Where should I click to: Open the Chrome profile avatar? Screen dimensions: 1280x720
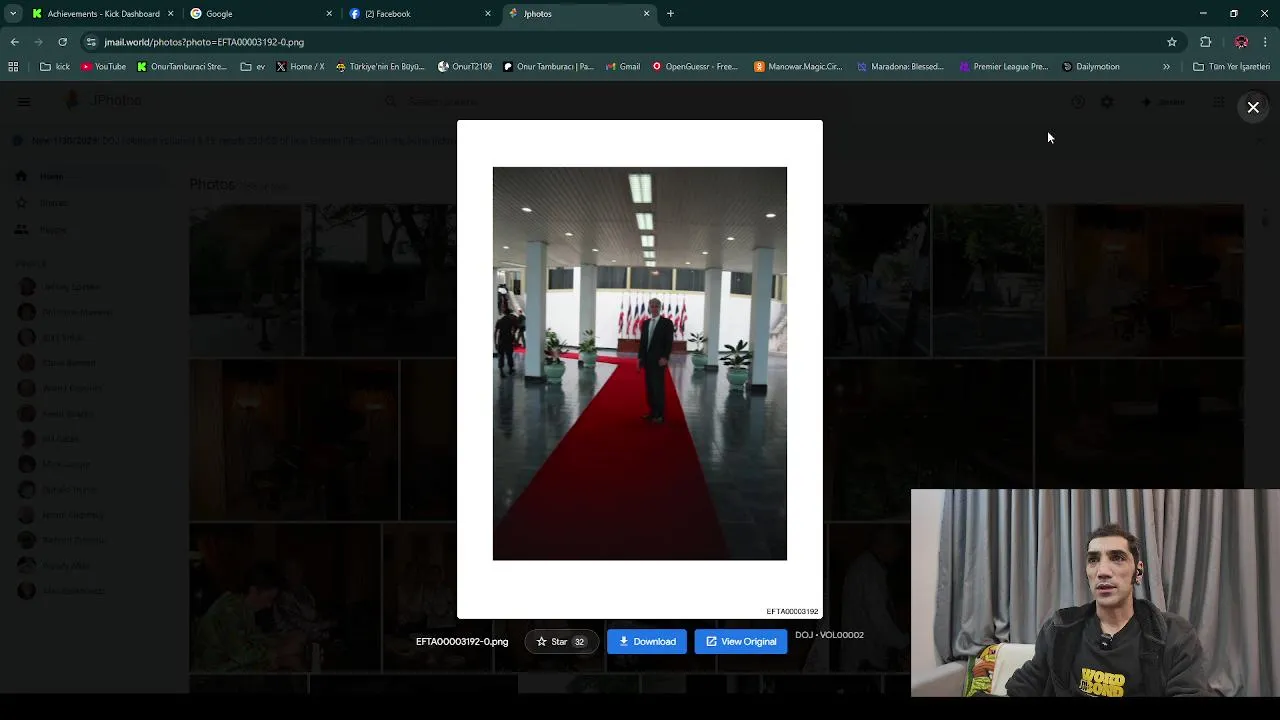(x=1241, y=42)
